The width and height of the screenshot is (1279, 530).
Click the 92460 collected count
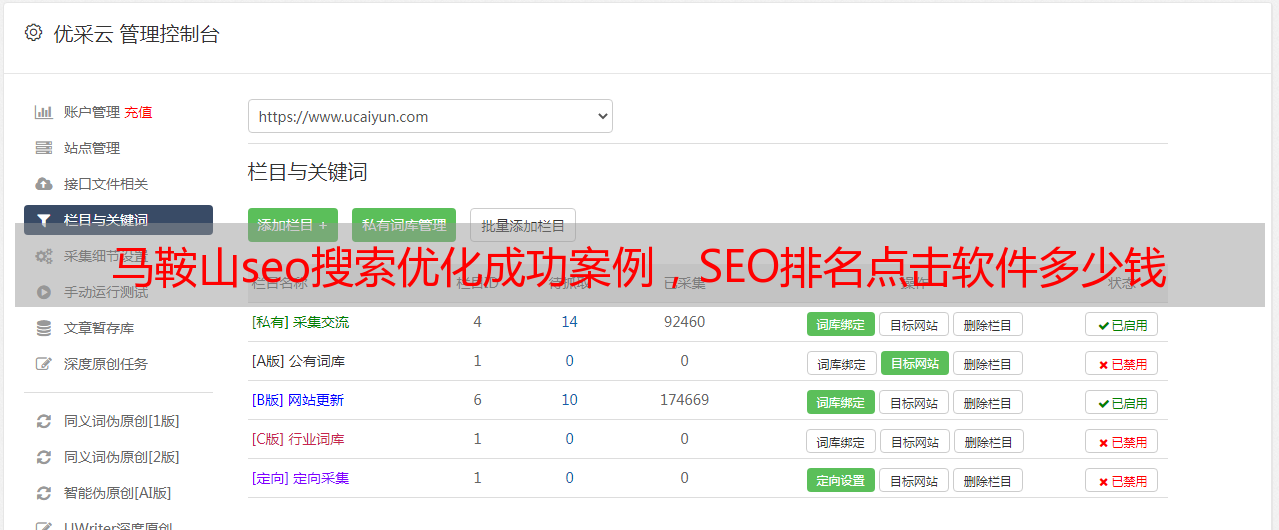point(684,322)
